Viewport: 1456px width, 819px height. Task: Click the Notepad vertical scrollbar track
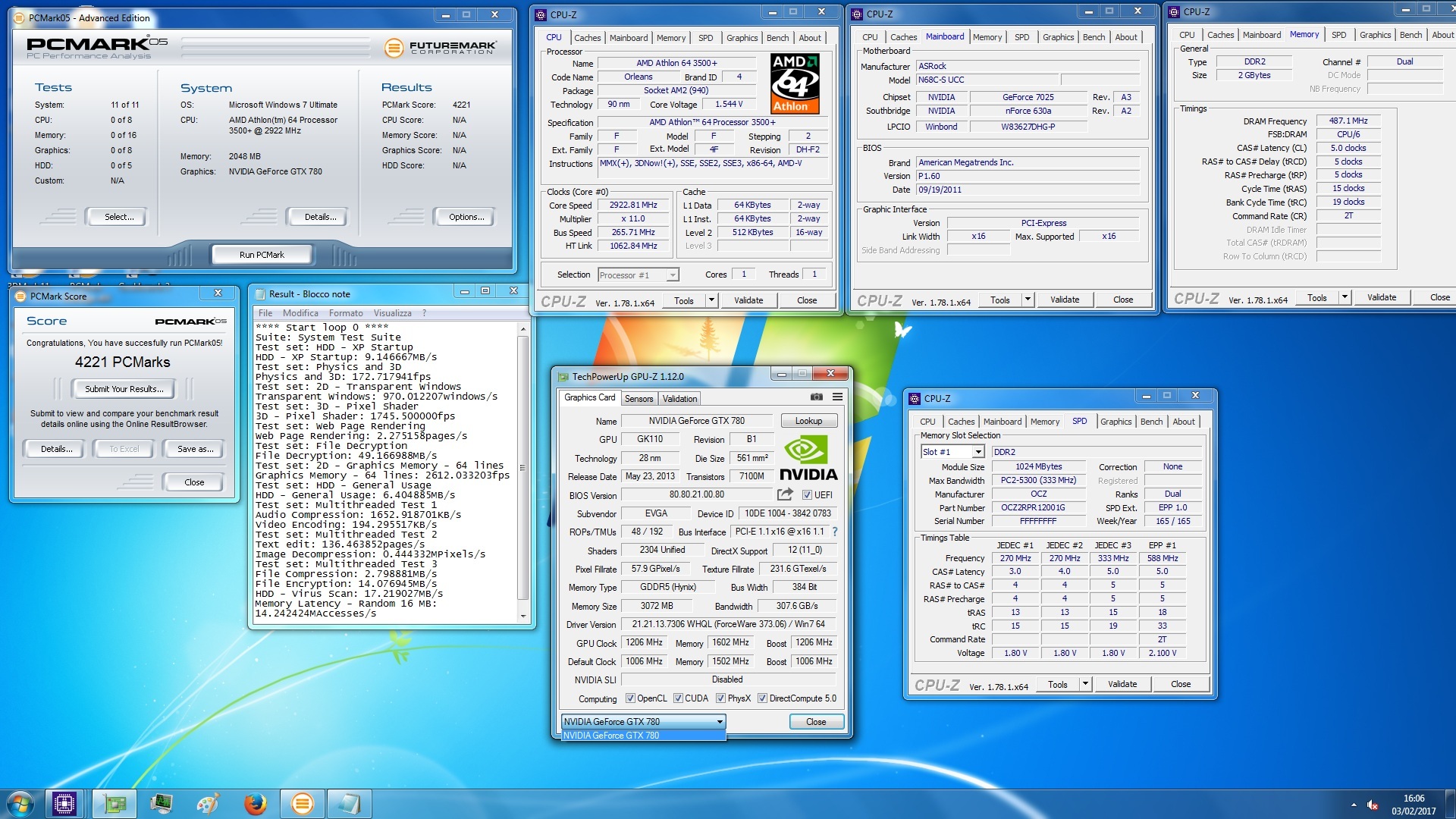point(522,472)
